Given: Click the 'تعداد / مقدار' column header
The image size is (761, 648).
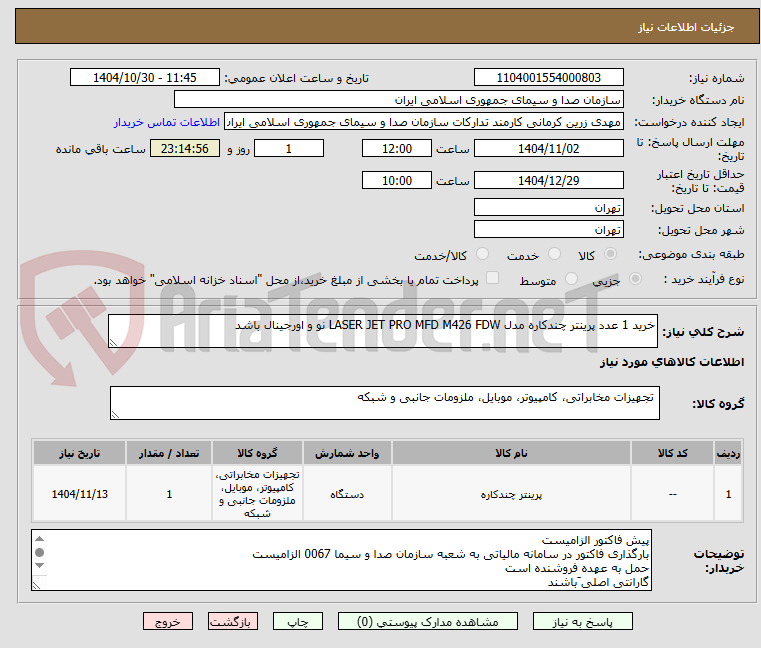Looking at the screenshot, I should [x=169, y=453].
